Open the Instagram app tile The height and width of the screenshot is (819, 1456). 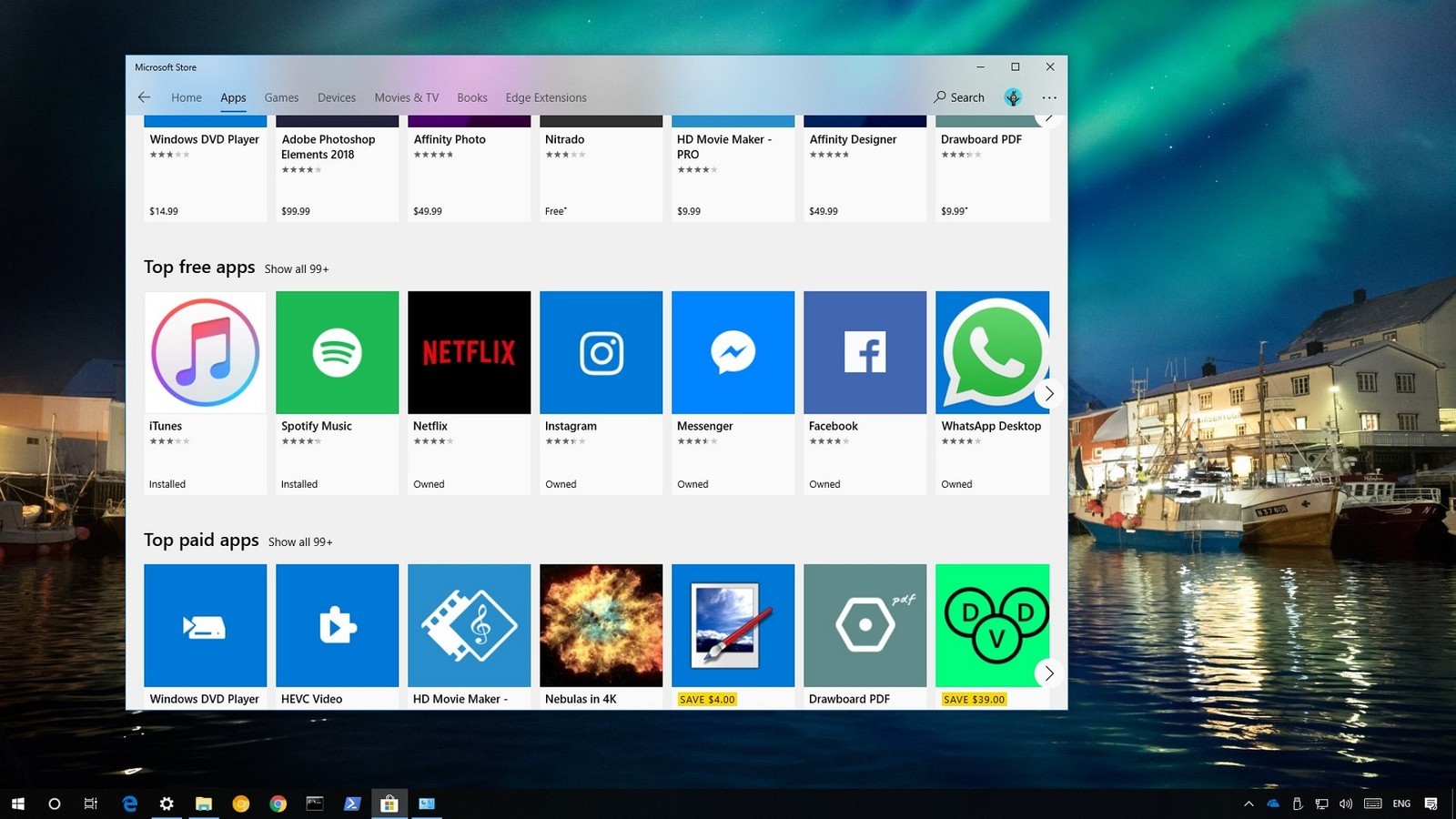pos(601,353)
